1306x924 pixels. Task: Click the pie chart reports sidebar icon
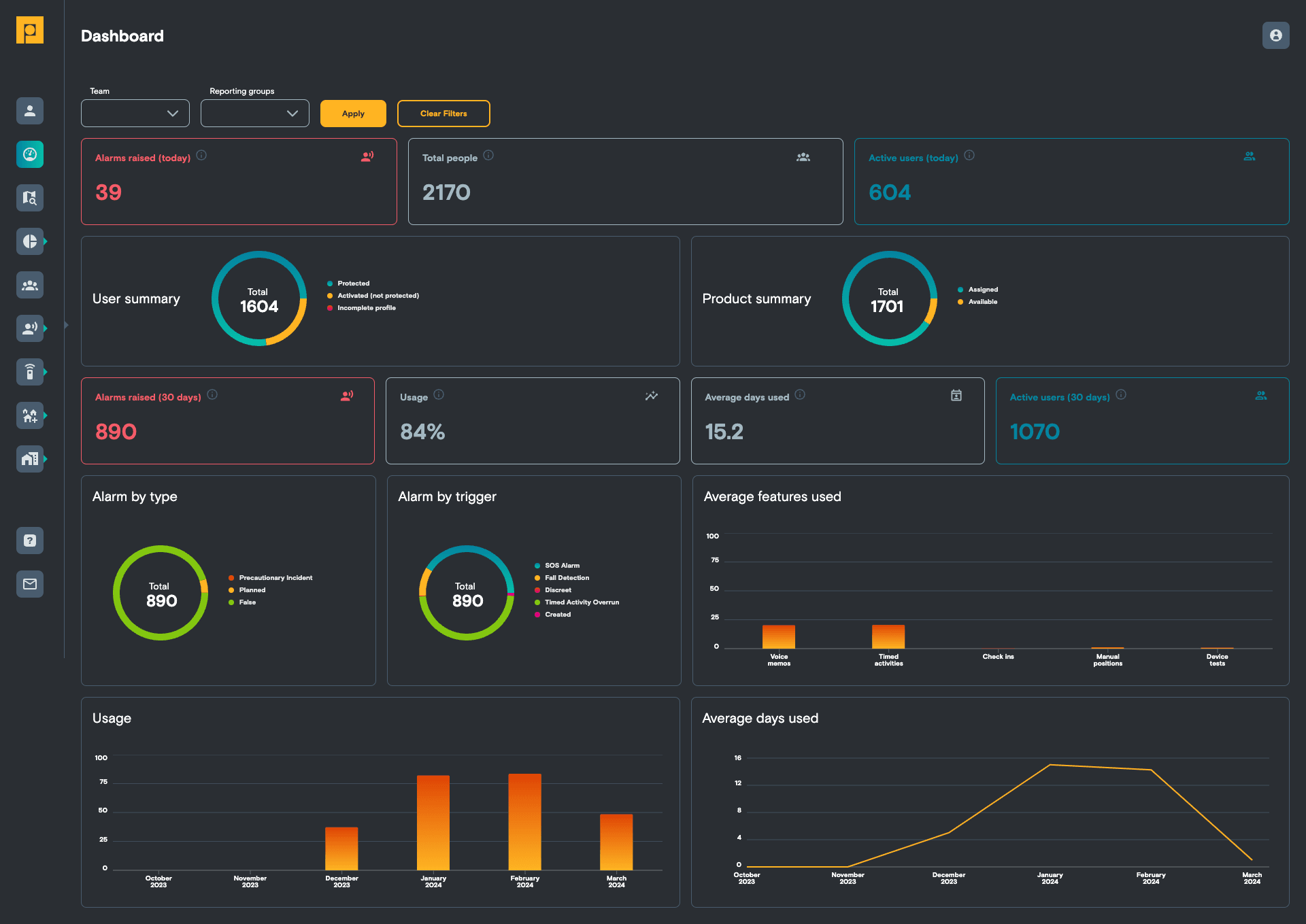[30, 241]
